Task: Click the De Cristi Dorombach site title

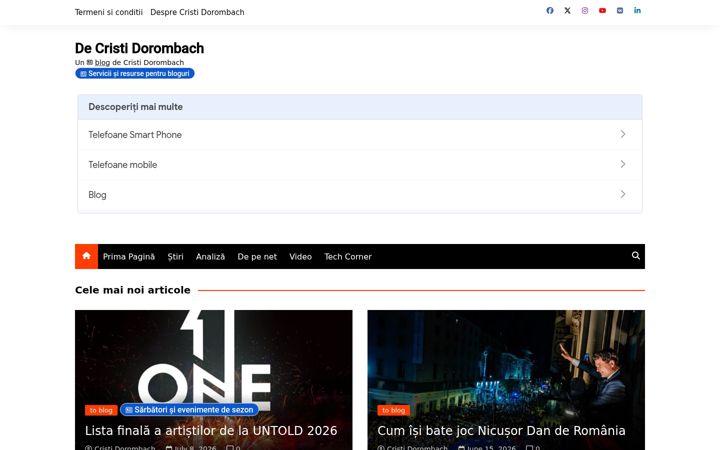Action: tap(140, 48)
